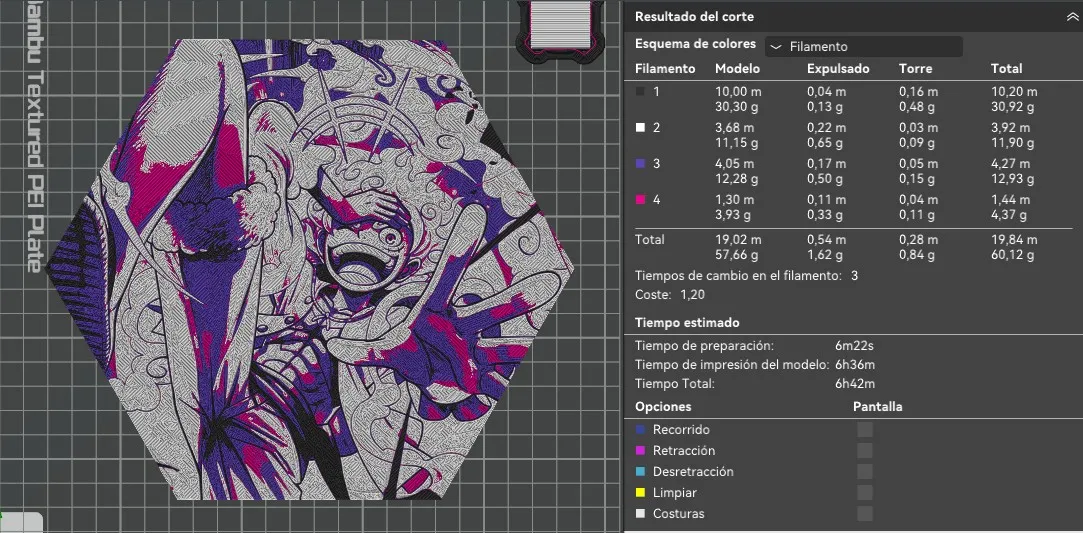
Task: Click the 60,12 g total weight
Action: (x=1012, y=255)
